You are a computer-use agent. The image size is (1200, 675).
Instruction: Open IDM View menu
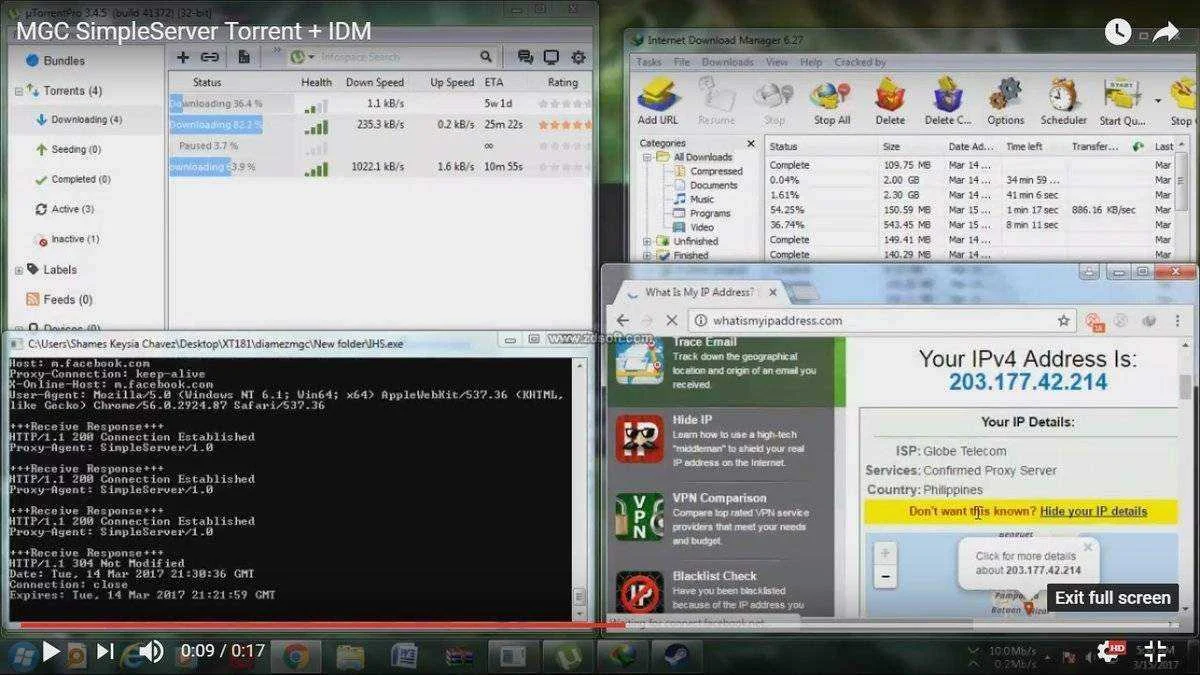point(777,62)
